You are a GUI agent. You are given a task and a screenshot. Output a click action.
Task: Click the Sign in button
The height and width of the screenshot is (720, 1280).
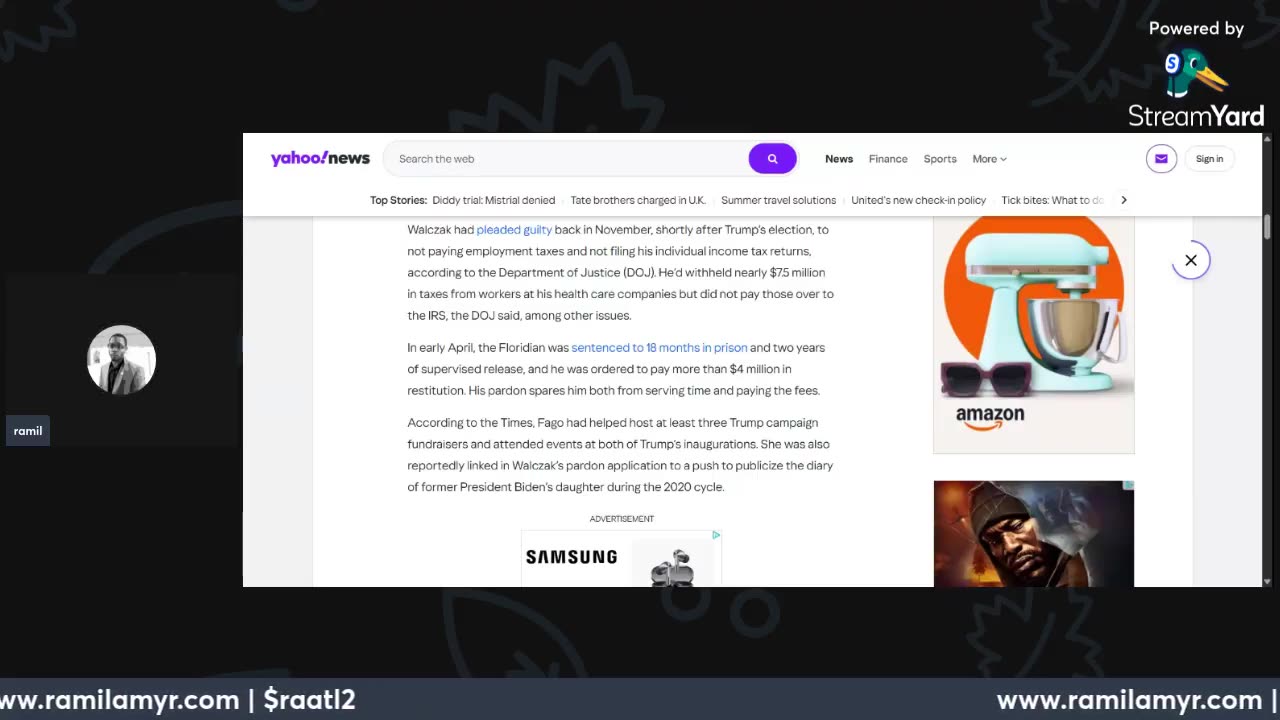[x=1209, y=159]
